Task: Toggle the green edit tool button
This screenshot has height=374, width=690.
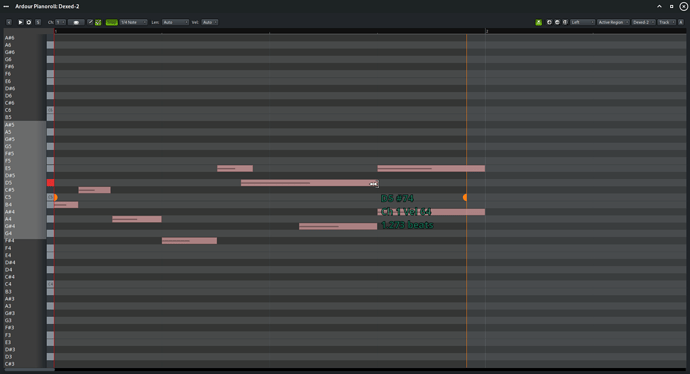Action: point(98,22)
